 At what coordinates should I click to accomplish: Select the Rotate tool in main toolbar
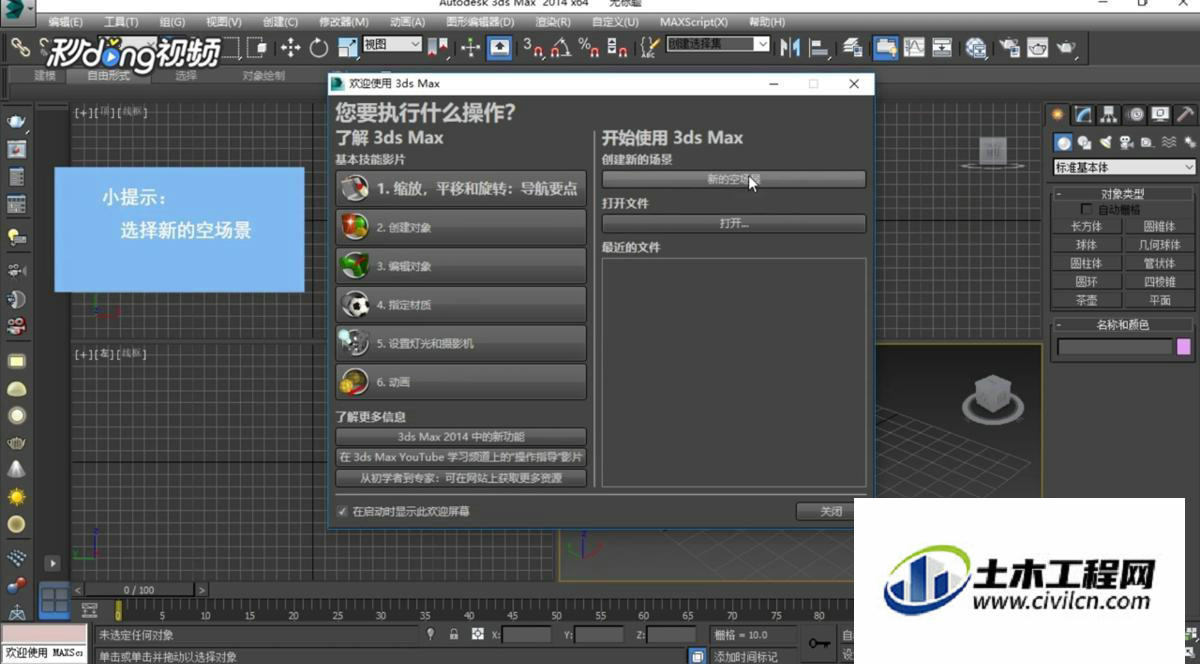tap(319, 47)
